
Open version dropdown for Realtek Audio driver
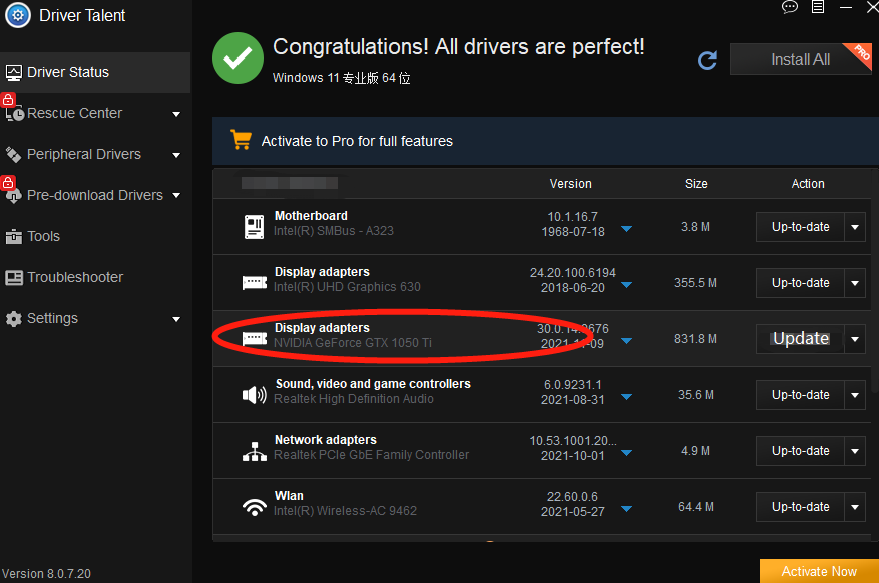[627, 397]
